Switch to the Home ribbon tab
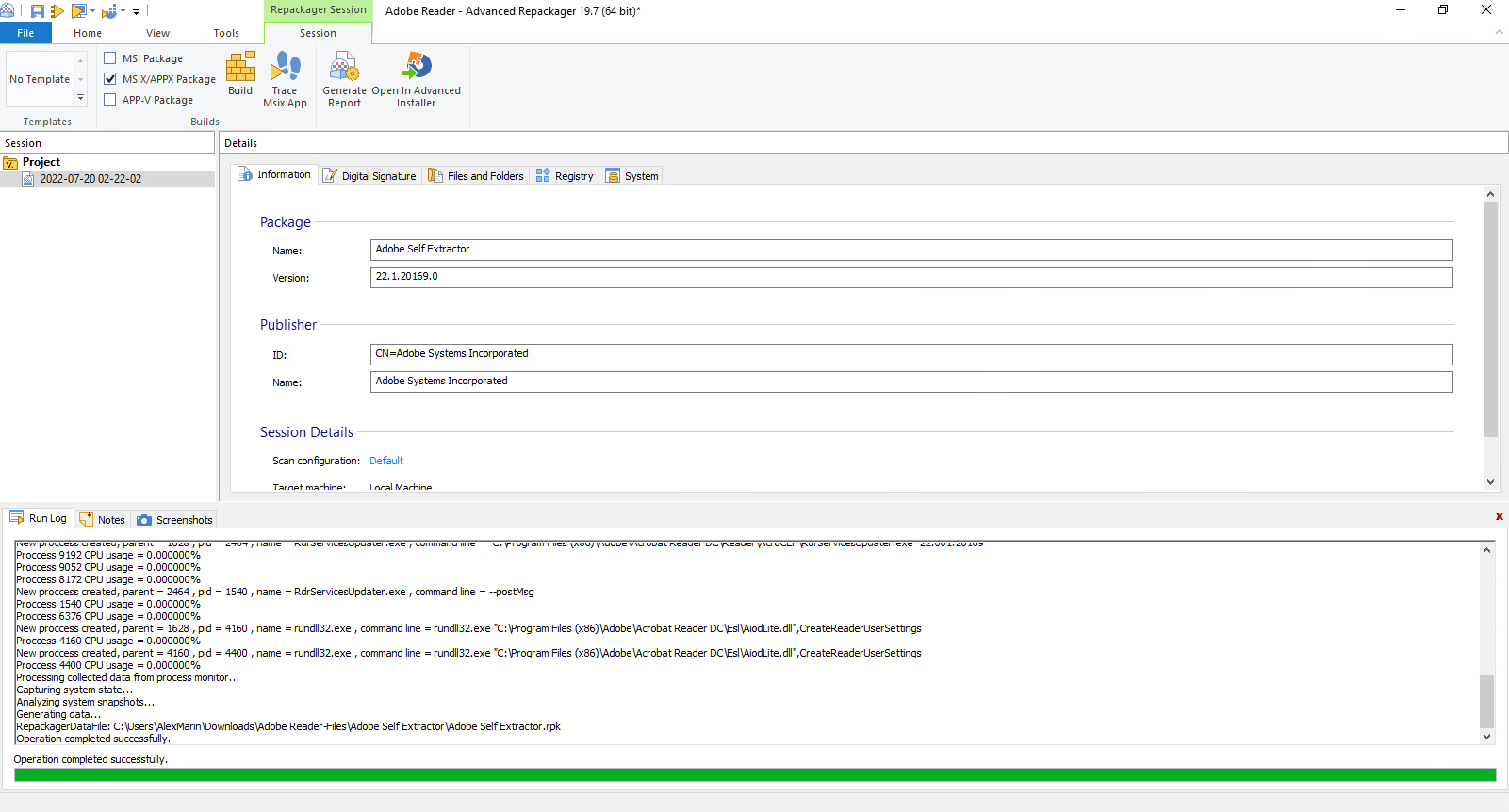Viewport: 1509px width, 812px height. tap(88, 33)
